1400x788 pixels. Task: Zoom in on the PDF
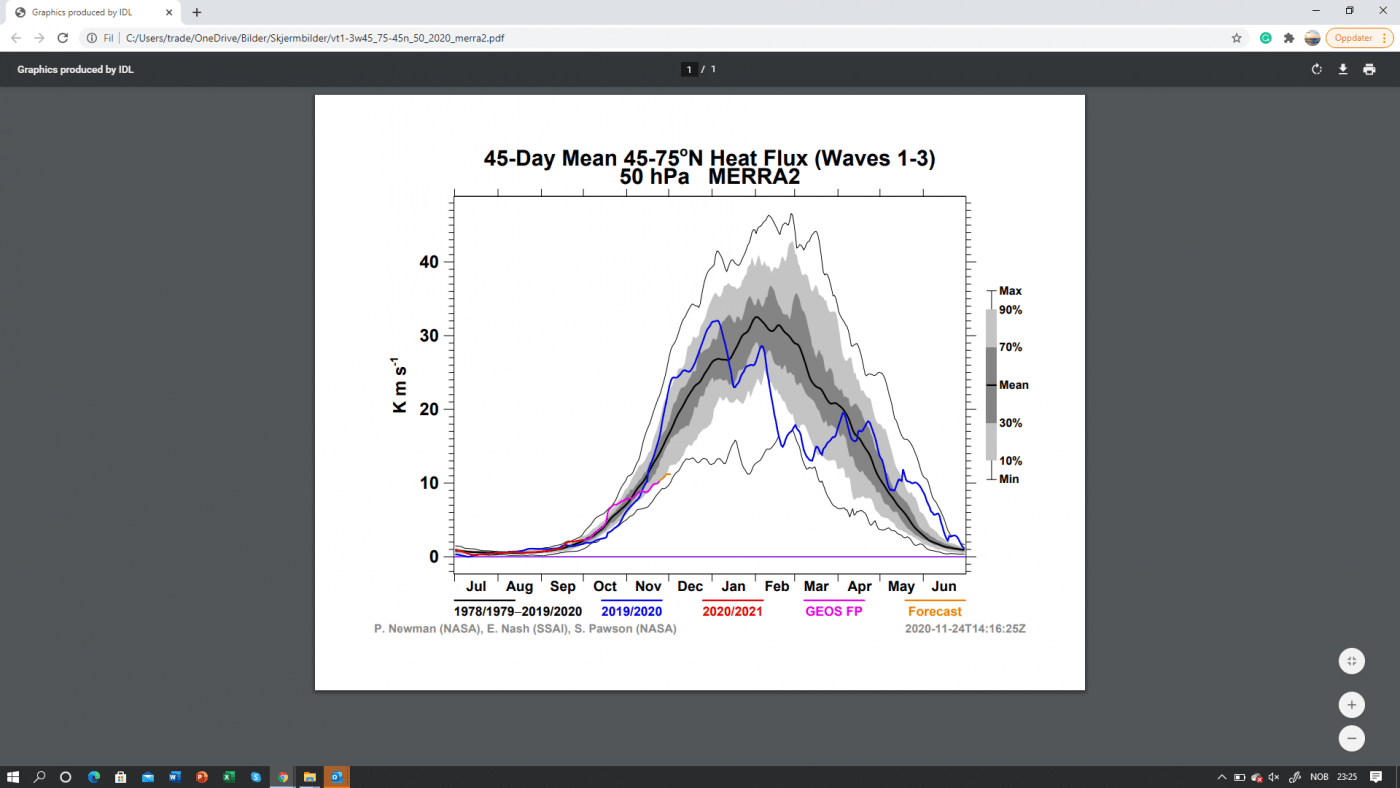tap(1352, 705)
